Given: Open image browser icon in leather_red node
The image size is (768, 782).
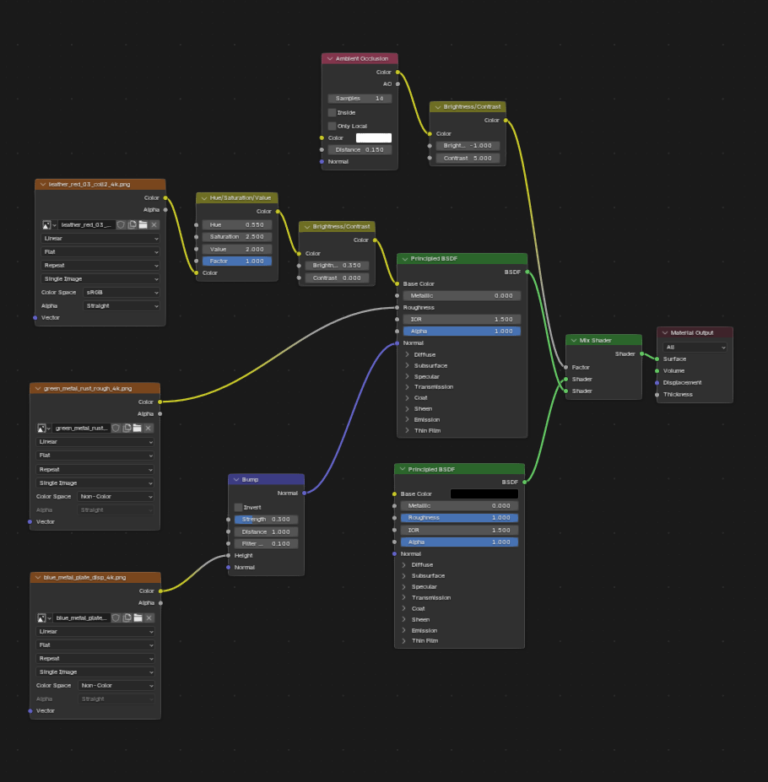Looking at the screenshot, I should 49,225.
